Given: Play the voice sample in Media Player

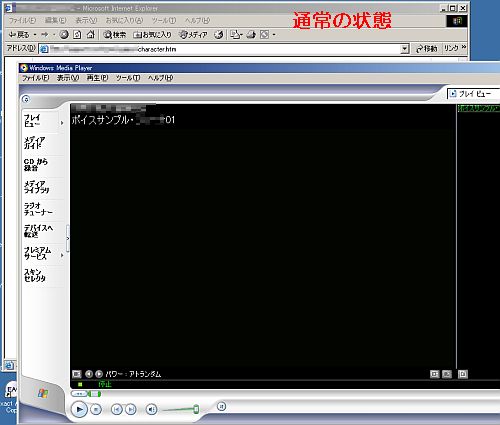Looking at the screenshot, I should pyautogui.click(x=79, y=409).
